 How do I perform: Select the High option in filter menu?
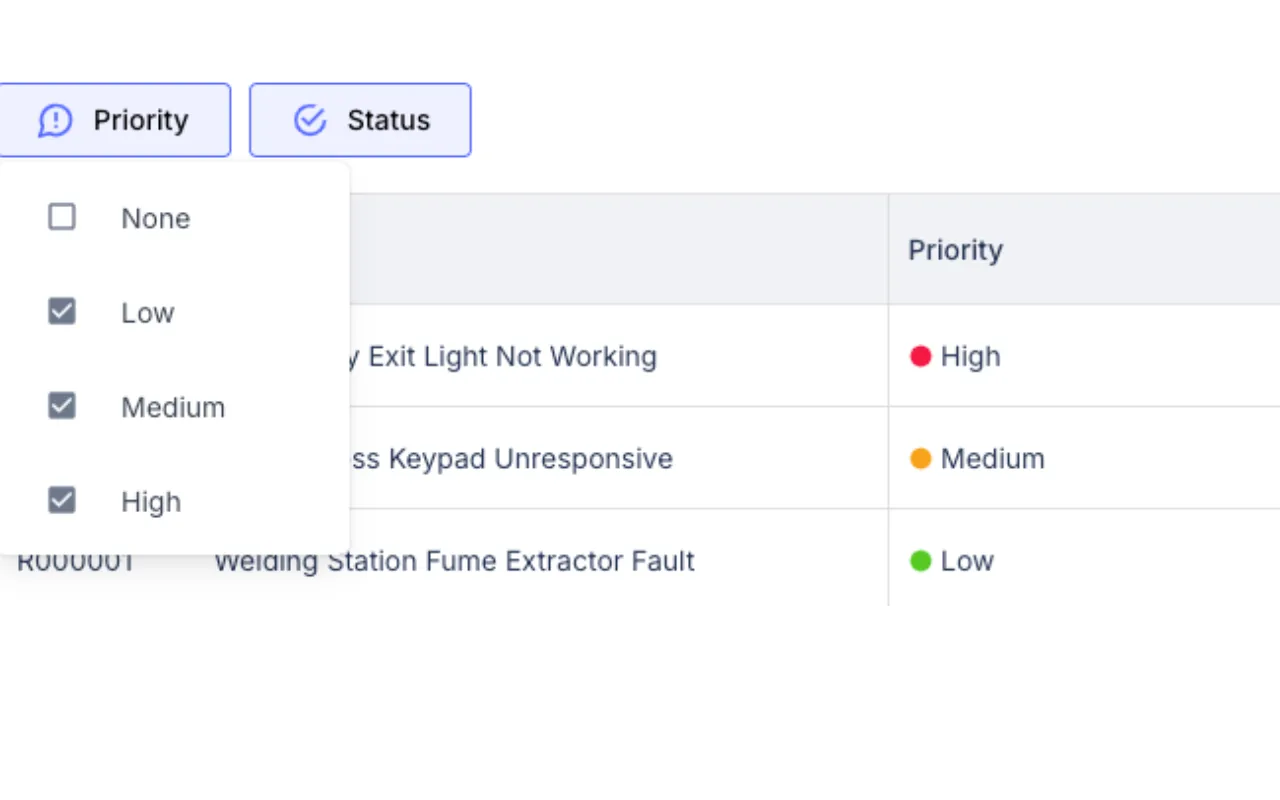tap(150, 501)
